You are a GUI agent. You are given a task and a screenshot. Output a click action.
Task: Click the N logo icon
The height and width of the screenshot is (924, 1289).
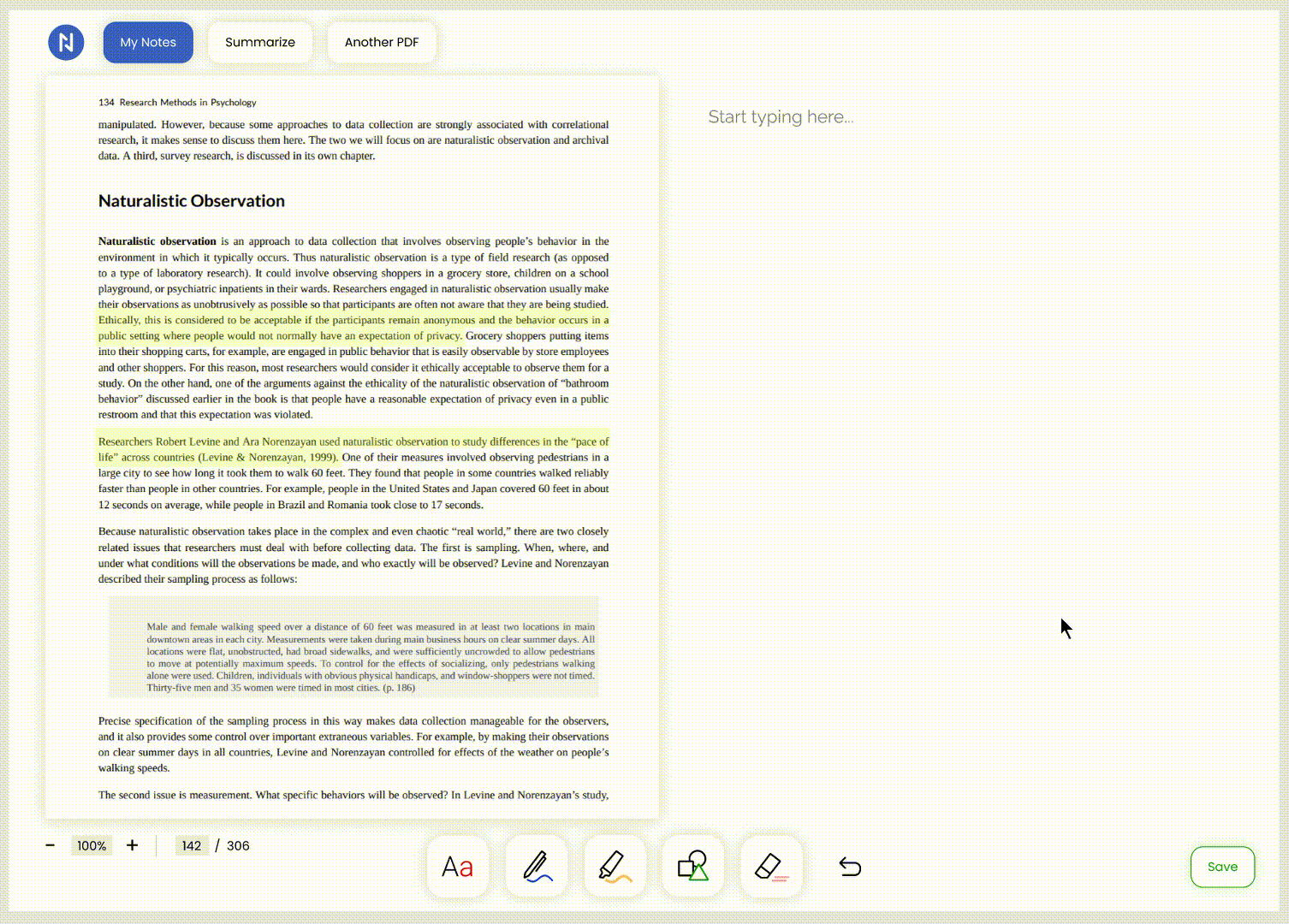(66, 42)
